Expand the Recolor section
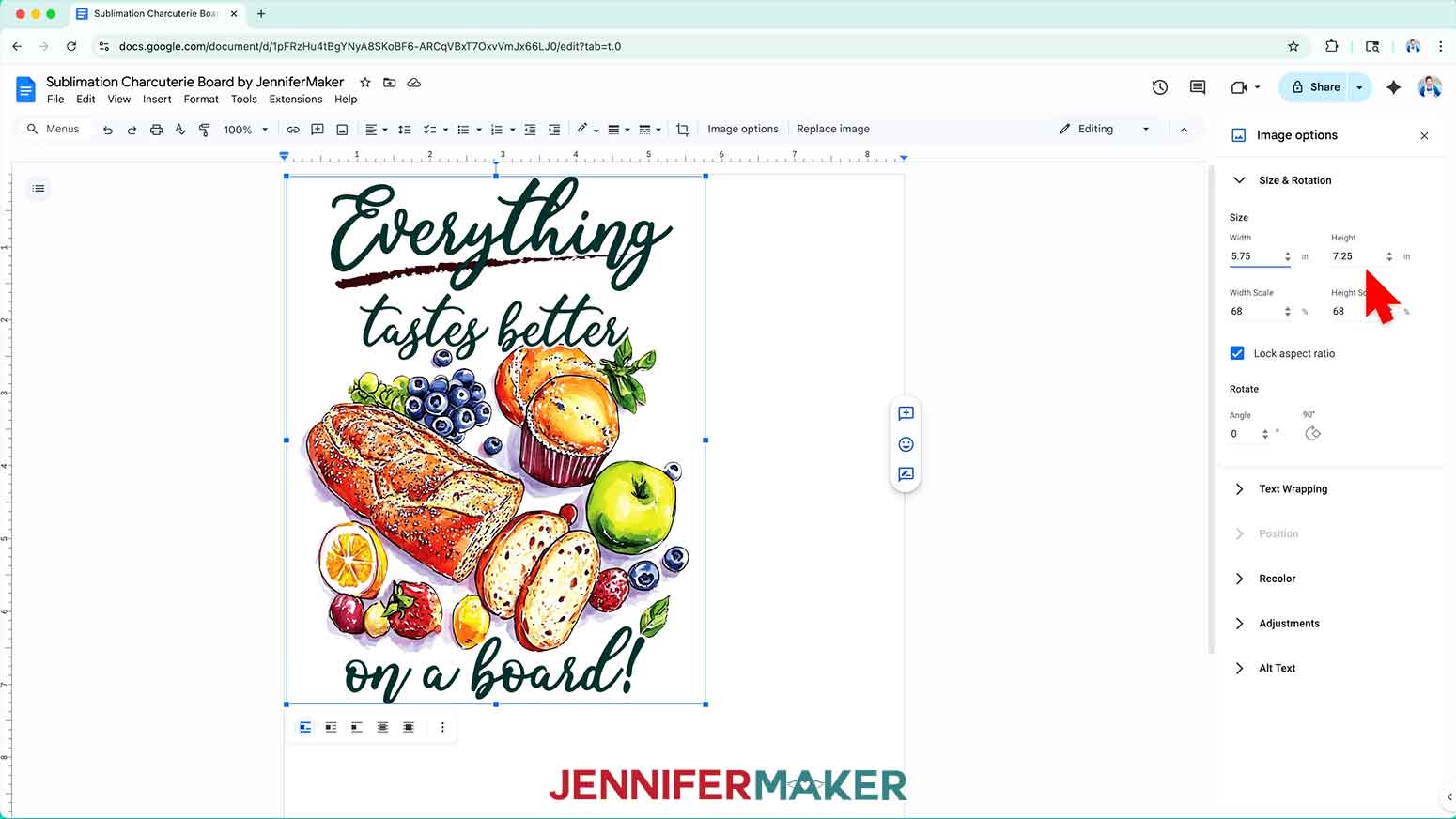Image resolution: width=1456 pixels, height=819 pixels. (x=1239, y=579)
